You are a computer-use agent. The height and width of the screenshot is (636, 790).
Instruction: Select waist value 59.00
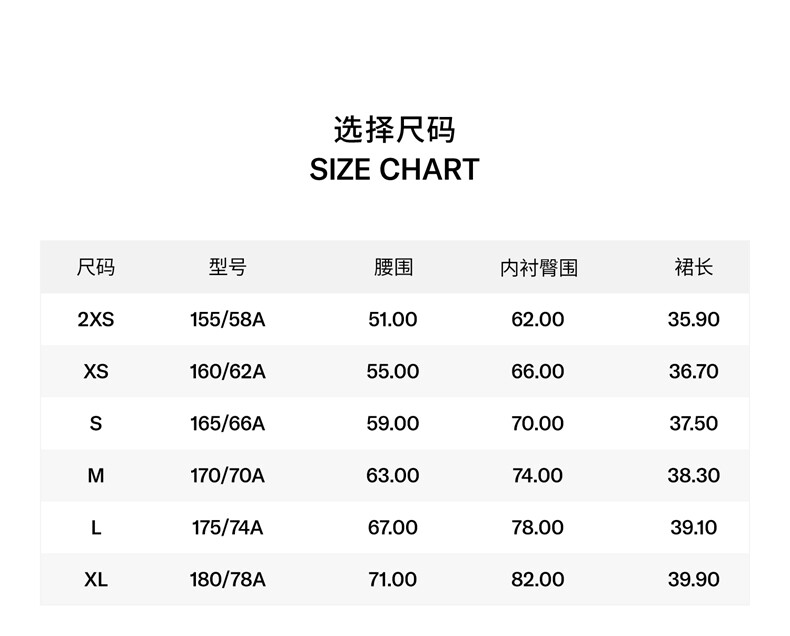[393, 424]
